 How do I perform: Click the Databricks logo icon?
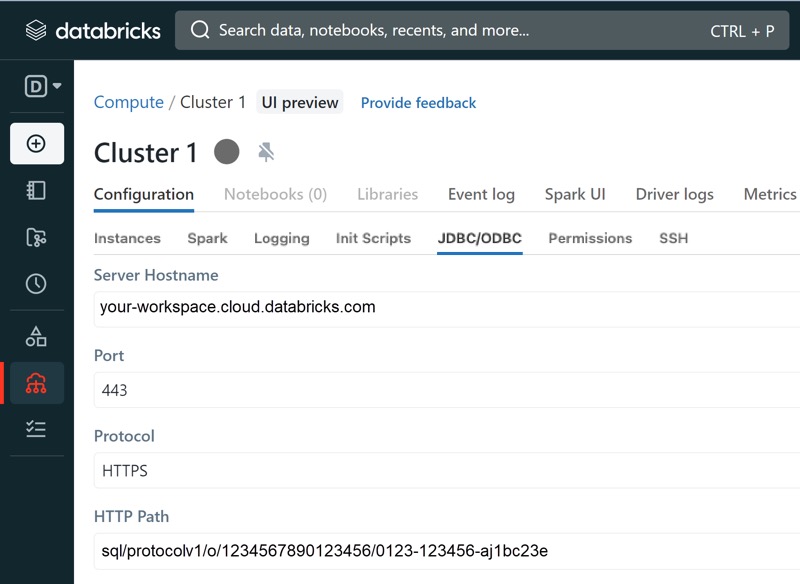[36, 31]
